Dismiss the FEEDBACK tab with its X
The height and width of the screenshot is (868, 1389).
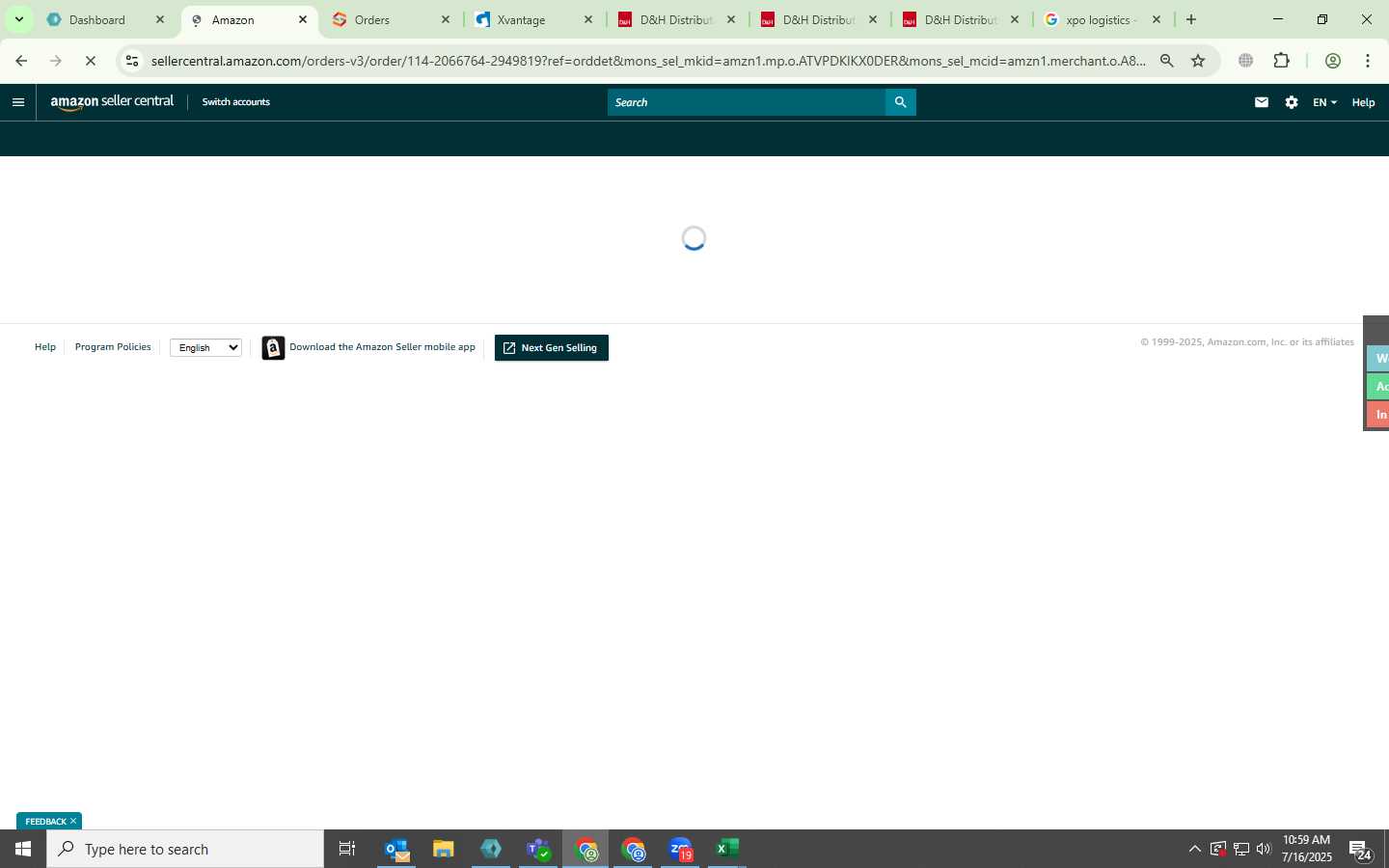[73, 821]
